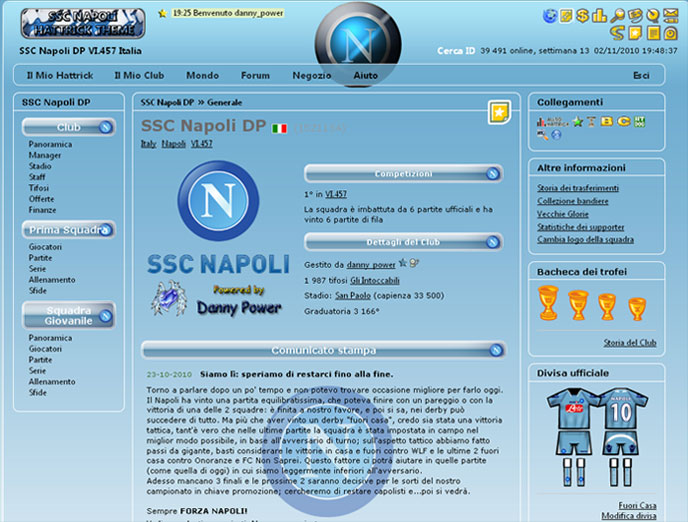Open the Cerca ID search link

456,51
